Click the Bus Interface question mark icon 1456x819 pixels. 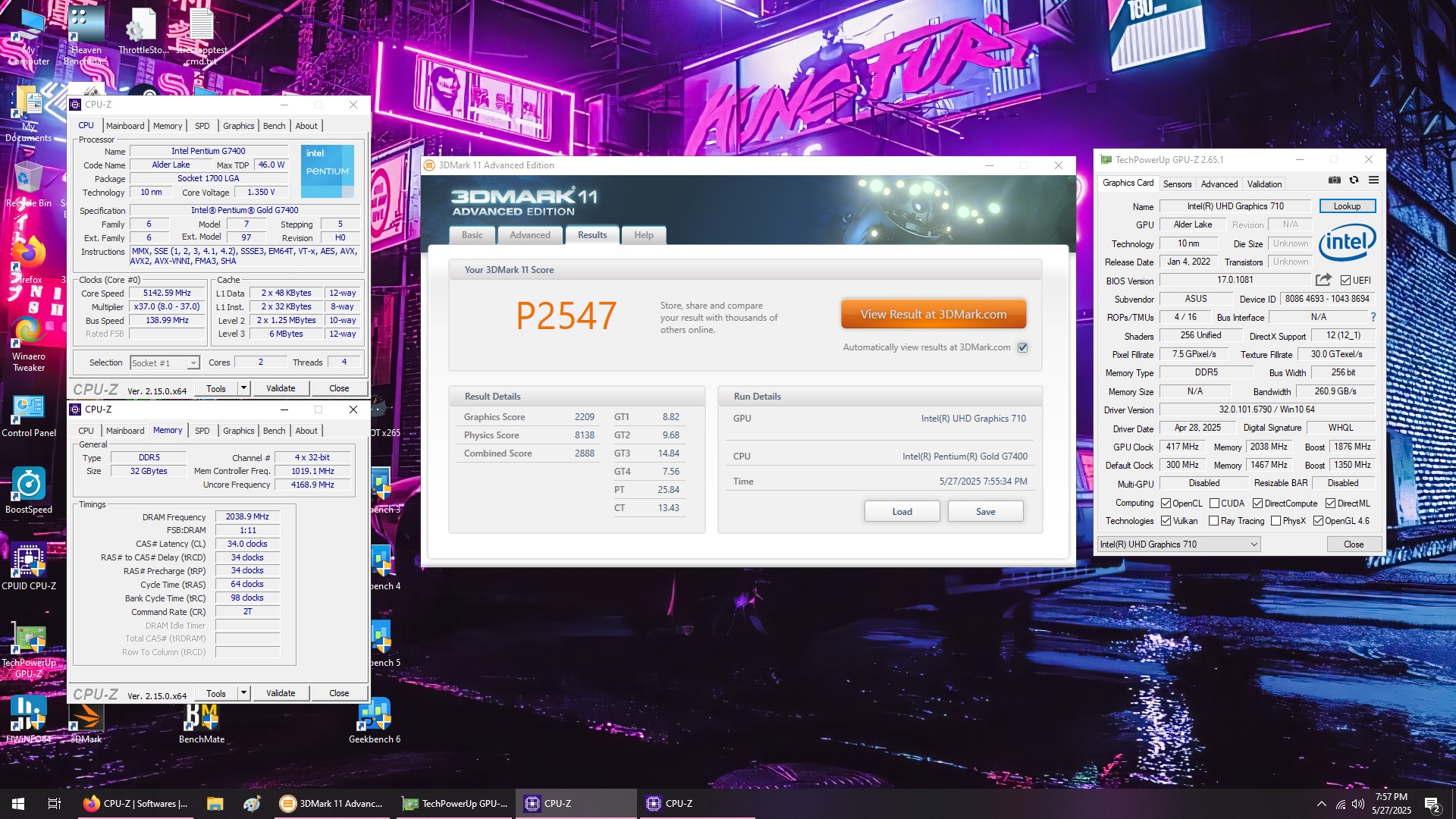click(x=1373, y=317)
